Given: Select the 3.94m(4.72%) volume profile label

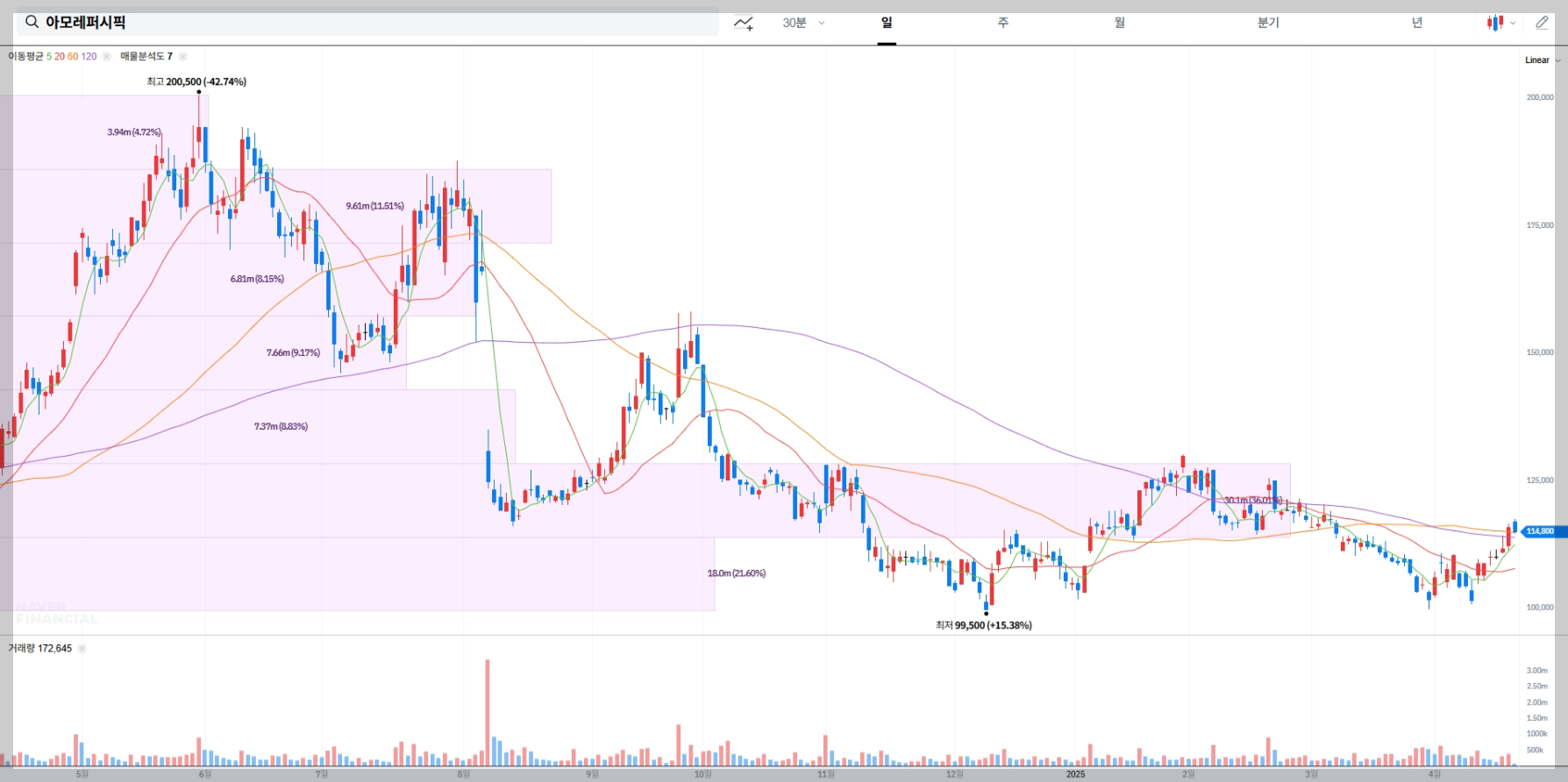Looking at the screenshot, I should (x=134, y=132).
